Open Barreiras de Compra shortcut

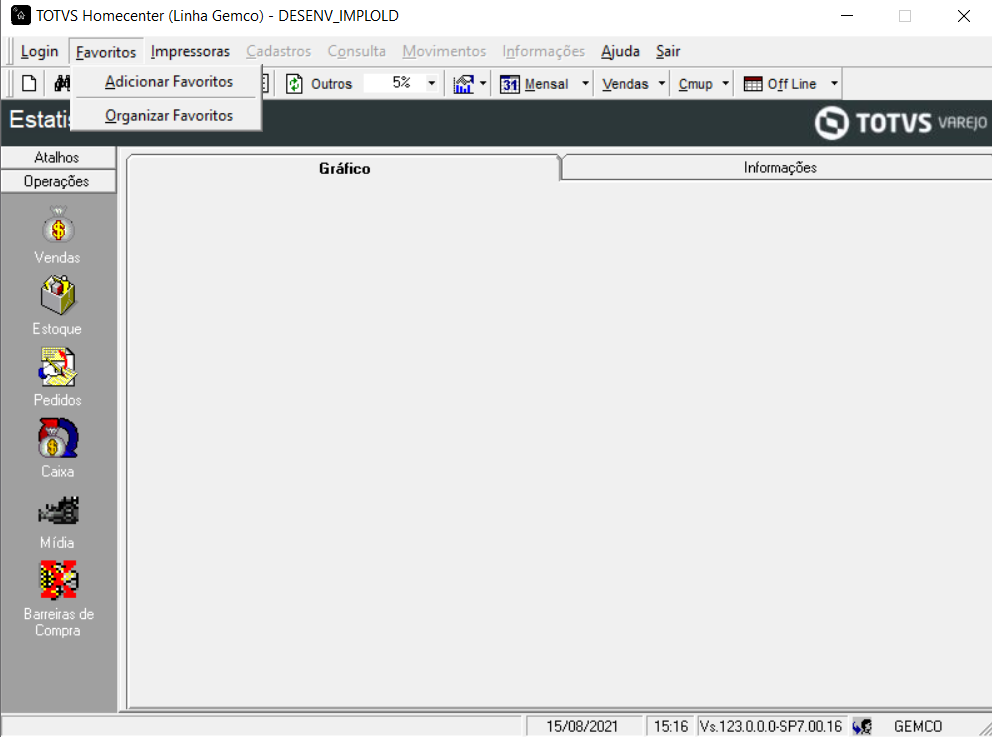pyautogui.click(x=58, y=579)
